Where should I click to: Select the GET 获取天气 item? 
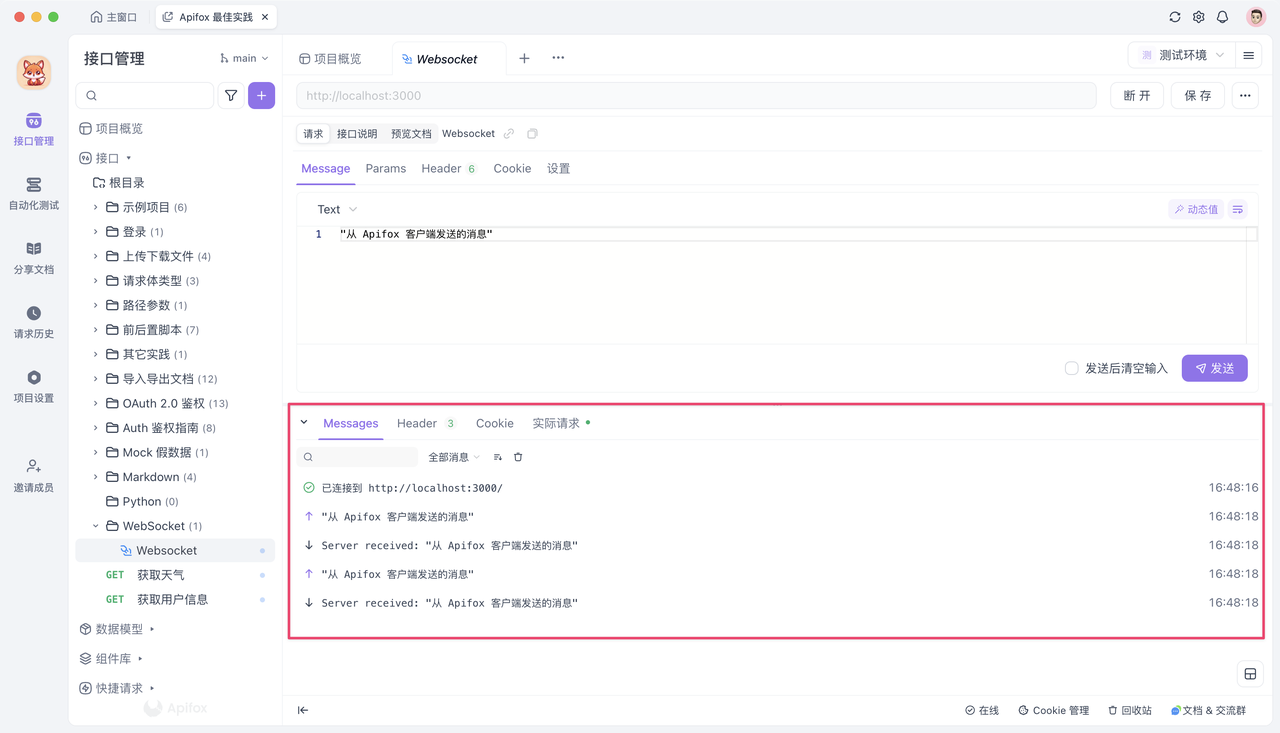tap(173, 575)
